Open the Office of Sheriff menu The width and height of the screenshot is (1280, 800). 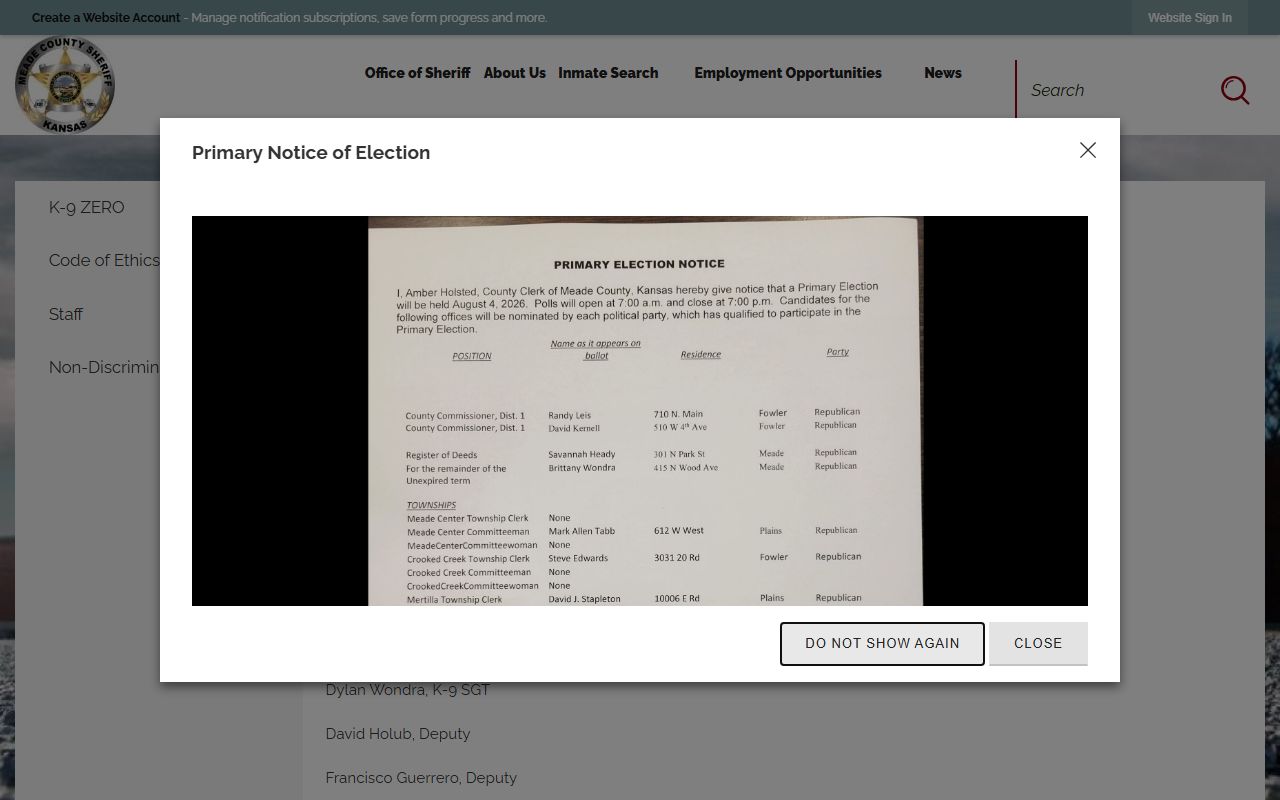[417, 73]
